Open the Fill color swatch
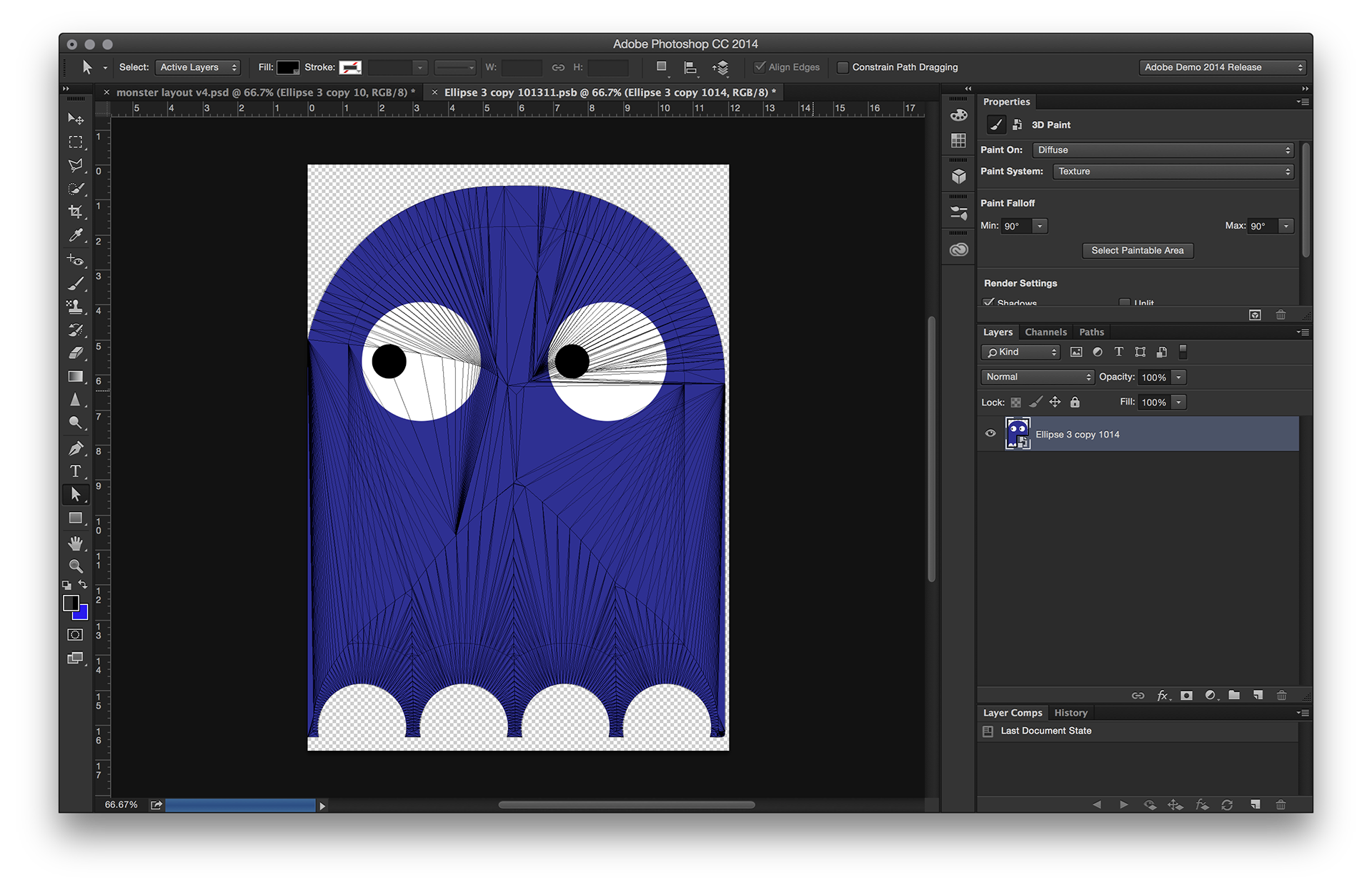Image resolution: width=1372 pixels, height=893 pixels. click(x=288, y=67)
